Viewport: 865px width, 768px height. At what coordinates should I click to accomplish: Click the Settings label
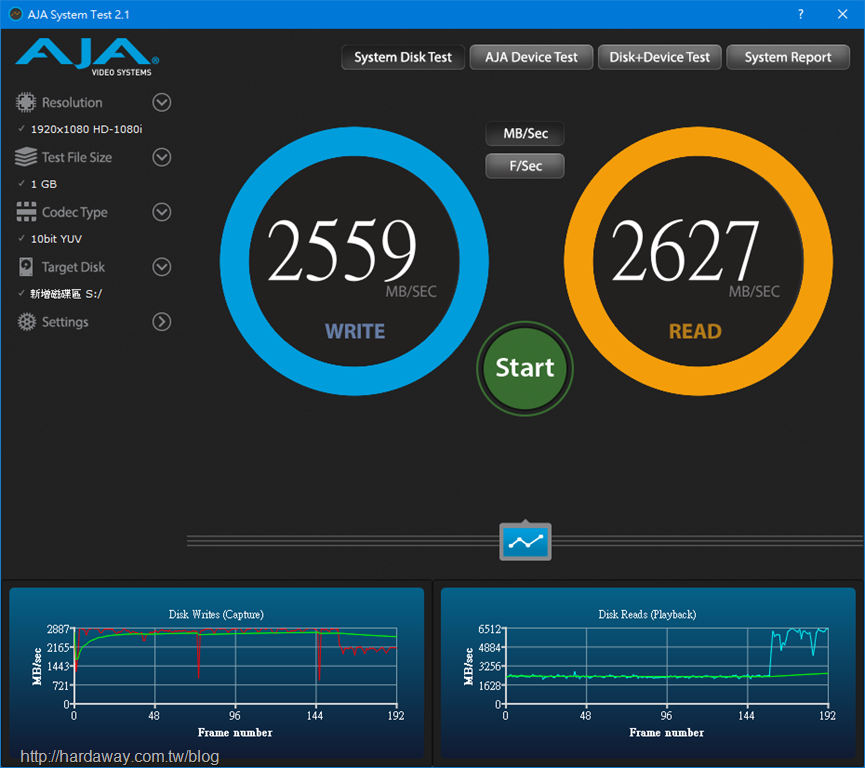[x=65, y=322]
